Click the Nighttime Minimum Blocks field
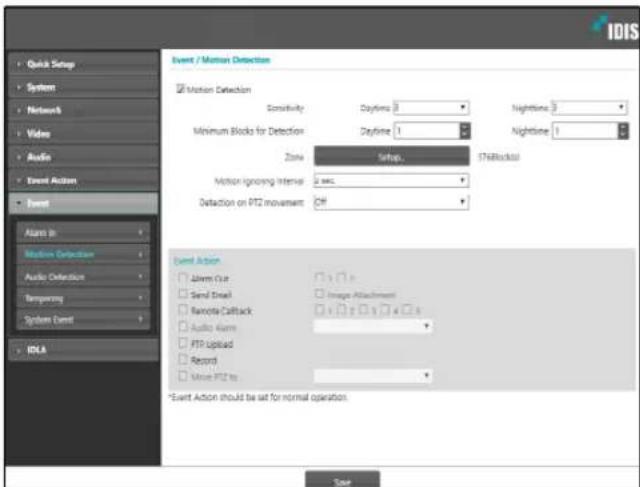The image size is (640, 487). (585, 131)
